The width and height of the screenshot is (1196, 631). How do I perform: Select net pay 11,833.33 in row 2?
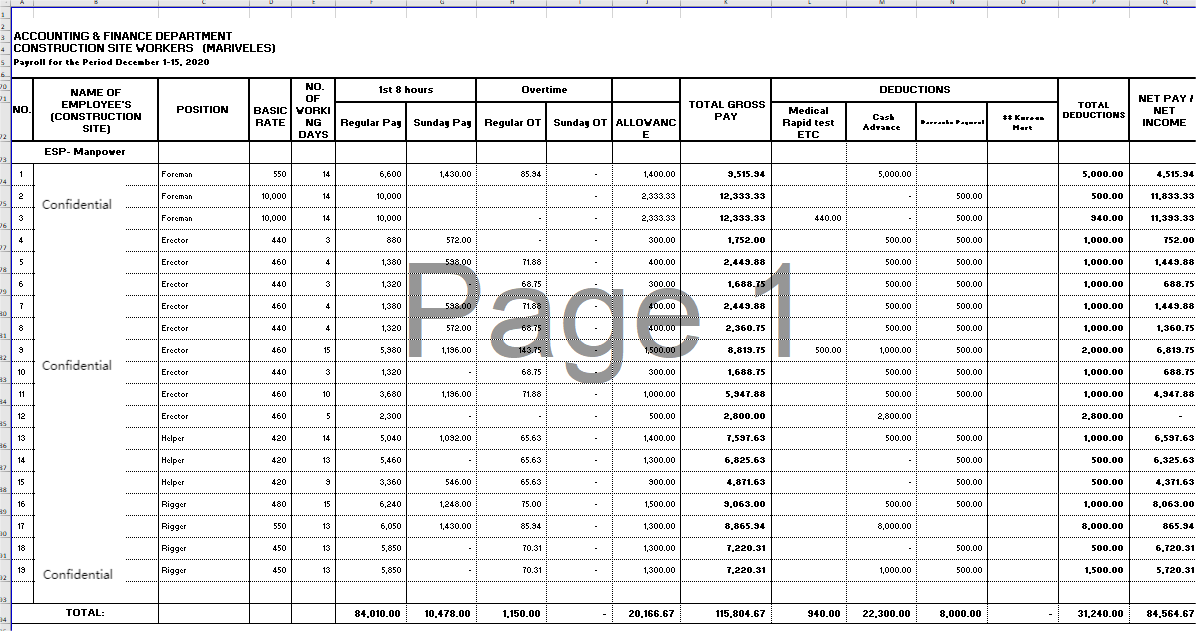tap(1172, 196)
